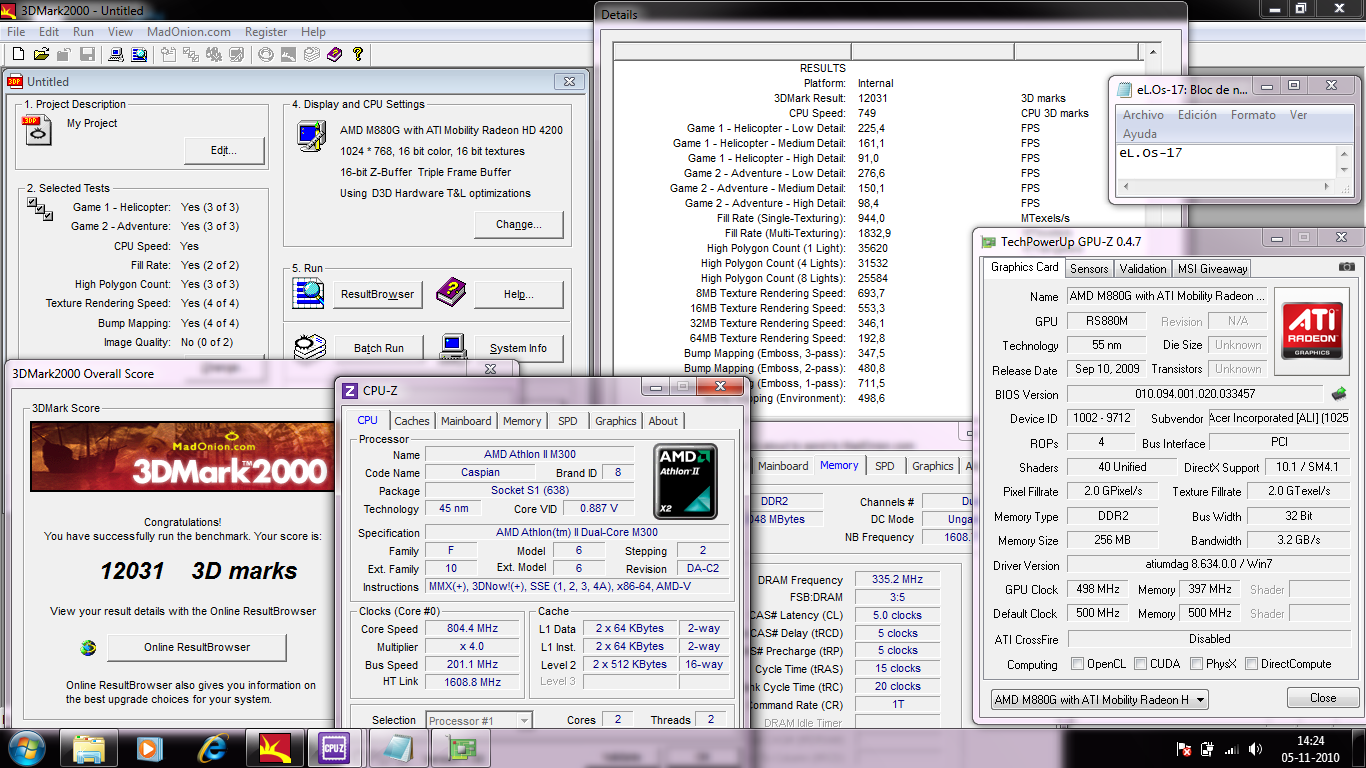This screenshot has height=768, width=1366.
Task: Open the Start menu orb
Action: coord(24,747)
